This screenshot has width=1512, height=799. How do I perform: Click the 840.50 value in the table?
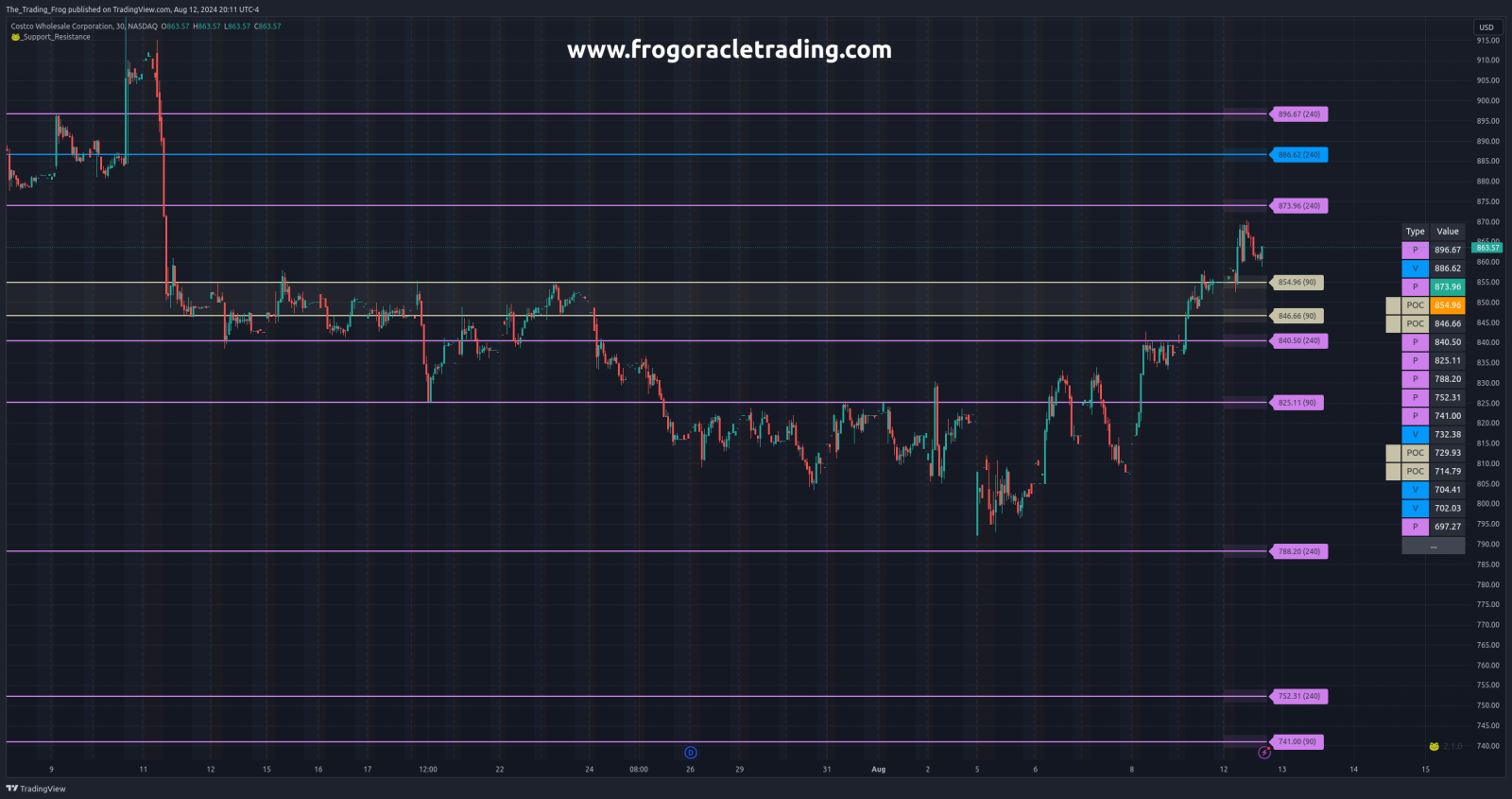pos(1448,342)
